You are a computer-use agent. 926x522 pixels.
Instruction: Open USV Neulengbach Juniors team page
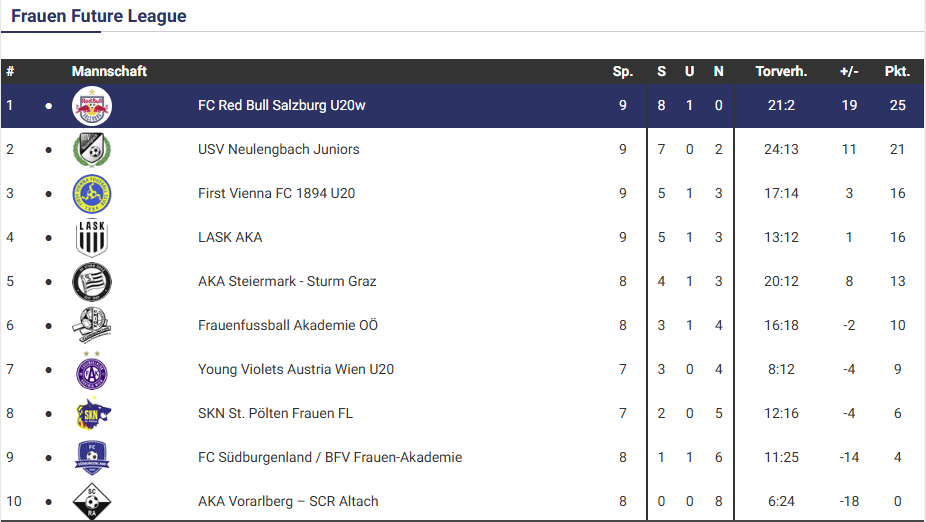(279, 150)
